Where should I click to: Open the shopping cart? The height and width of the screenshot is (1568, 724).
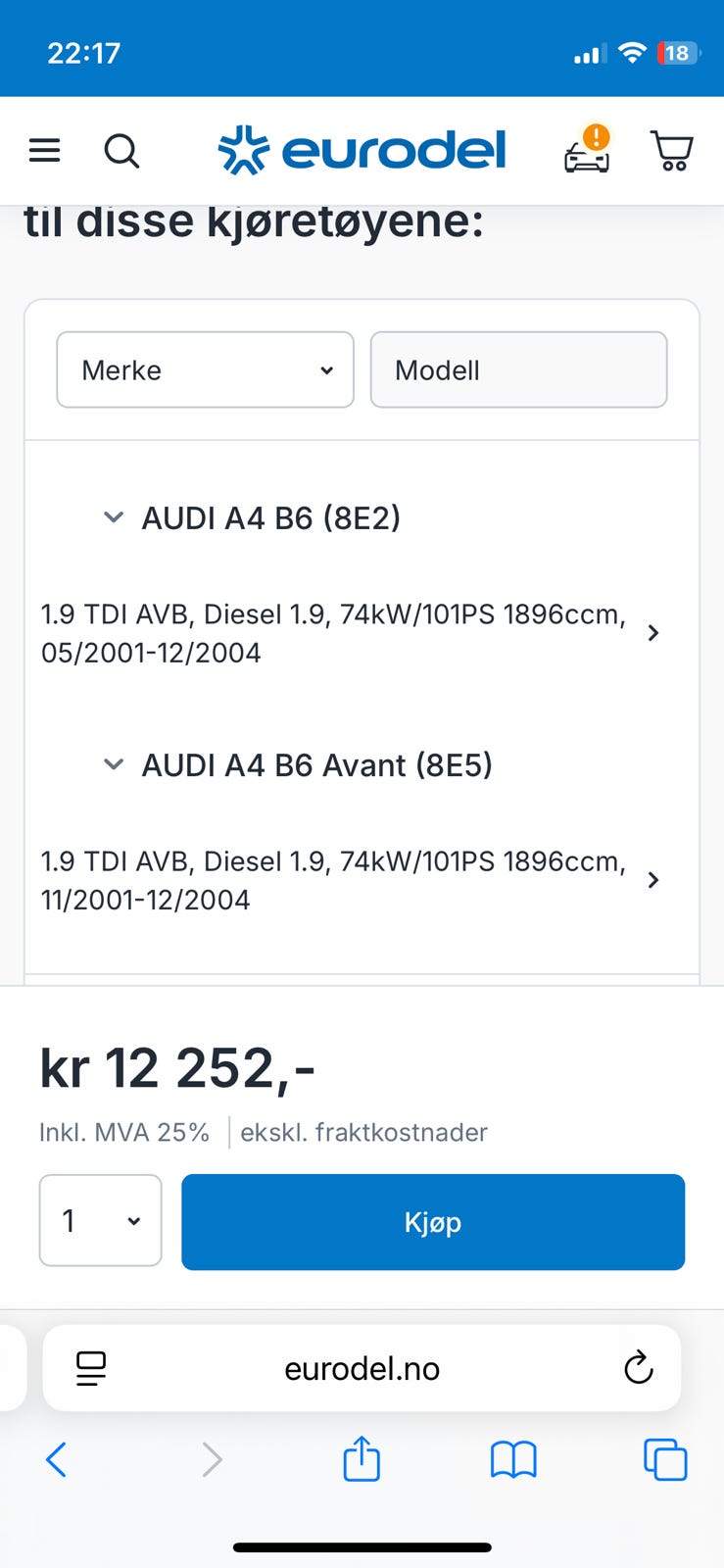(x=672, y=151)
